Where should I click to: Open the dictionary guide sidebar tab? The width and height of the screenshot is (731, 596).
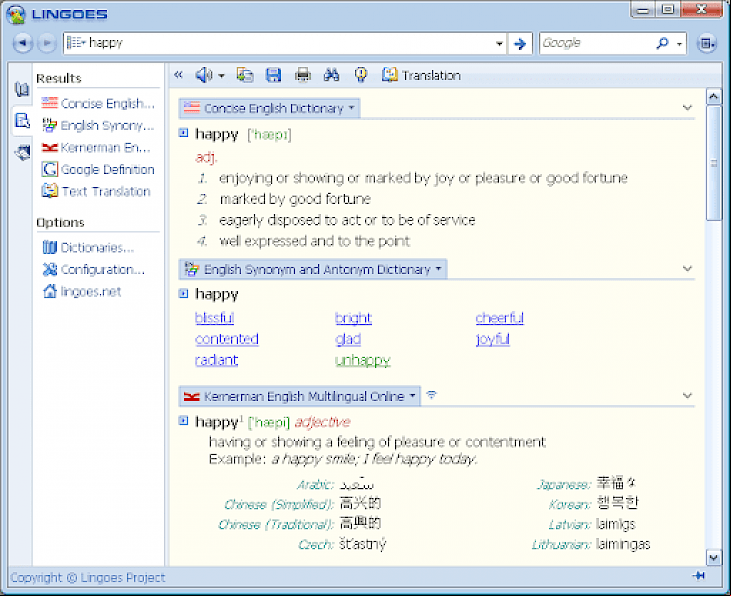[21, 89]
